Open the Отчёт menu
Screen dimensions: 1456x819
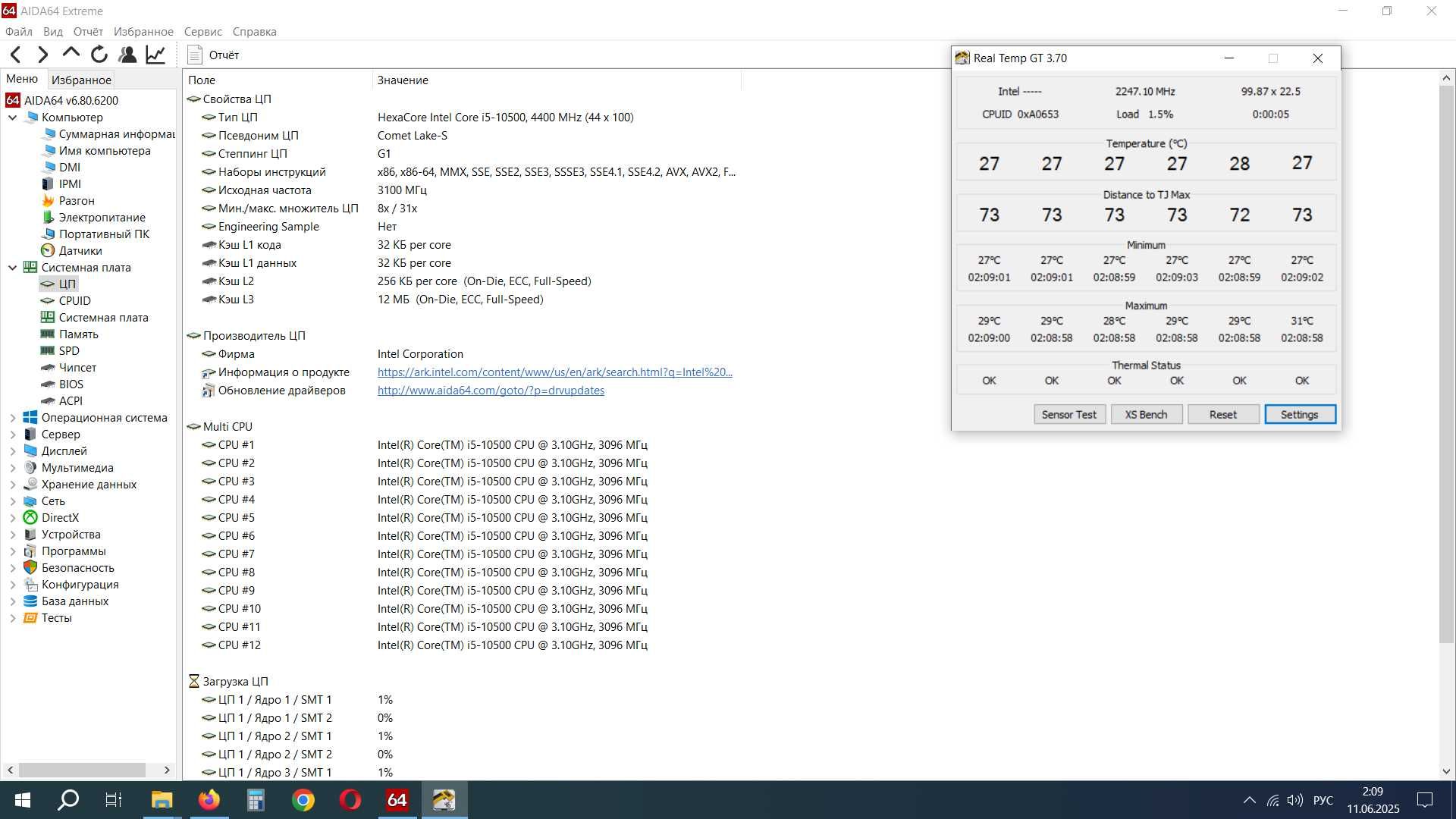coord(88,32)
